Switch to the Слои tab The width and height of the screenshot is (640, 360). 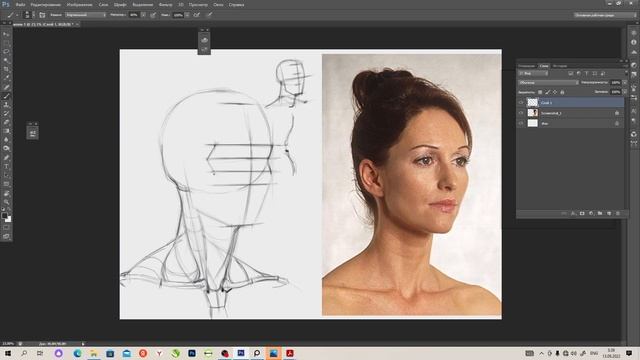point(544,66)
